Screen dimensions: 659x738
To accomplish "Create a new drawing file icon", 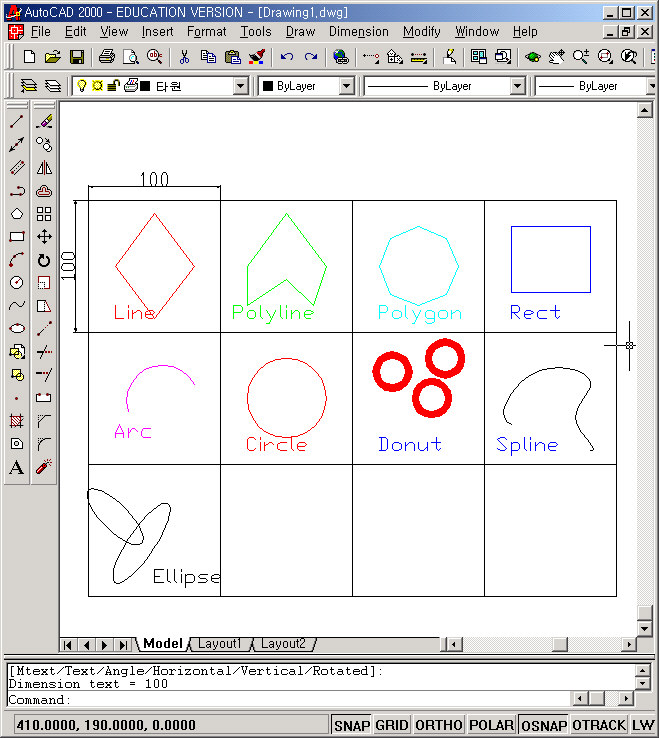I will pyautogui.click(x=29, y=57).
